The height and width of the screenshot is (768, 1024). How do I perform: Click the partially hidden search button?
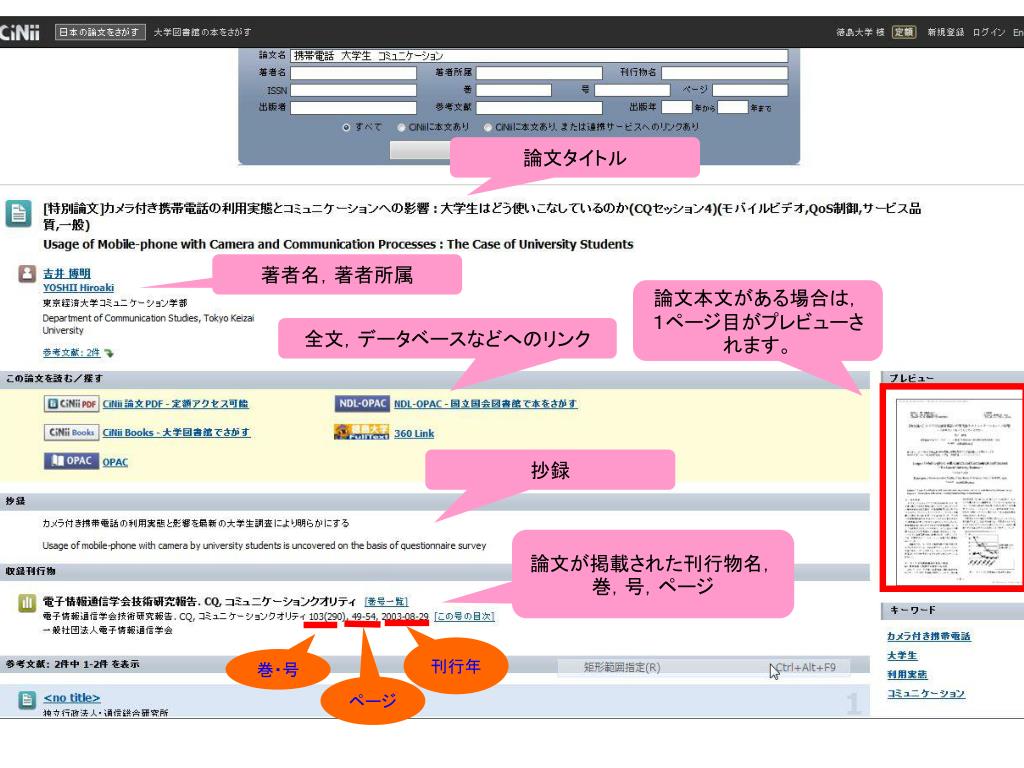[x=420, y=150]
